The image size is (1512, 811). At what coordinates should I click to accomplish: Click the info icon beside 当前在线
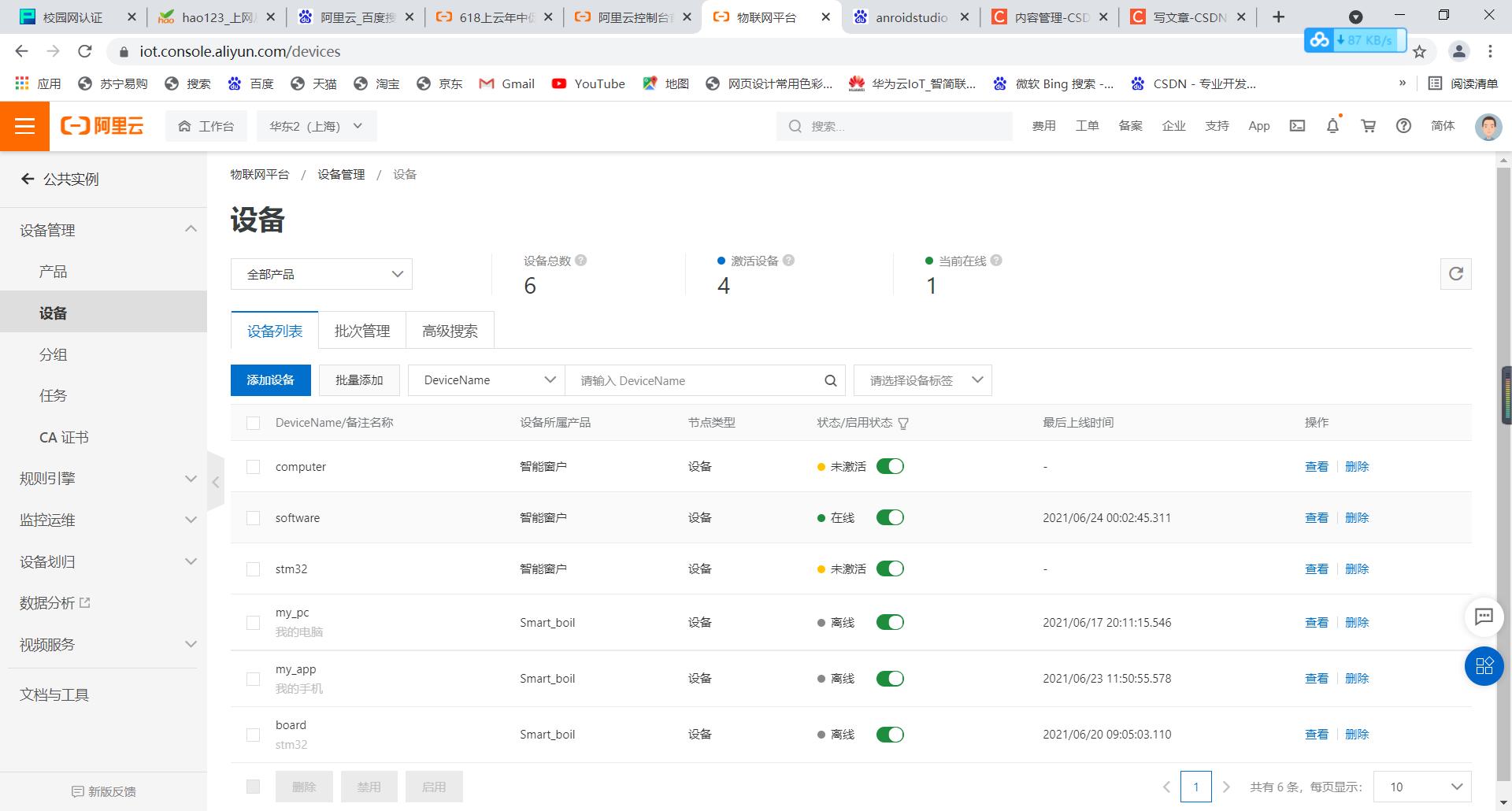pos(996,261)
